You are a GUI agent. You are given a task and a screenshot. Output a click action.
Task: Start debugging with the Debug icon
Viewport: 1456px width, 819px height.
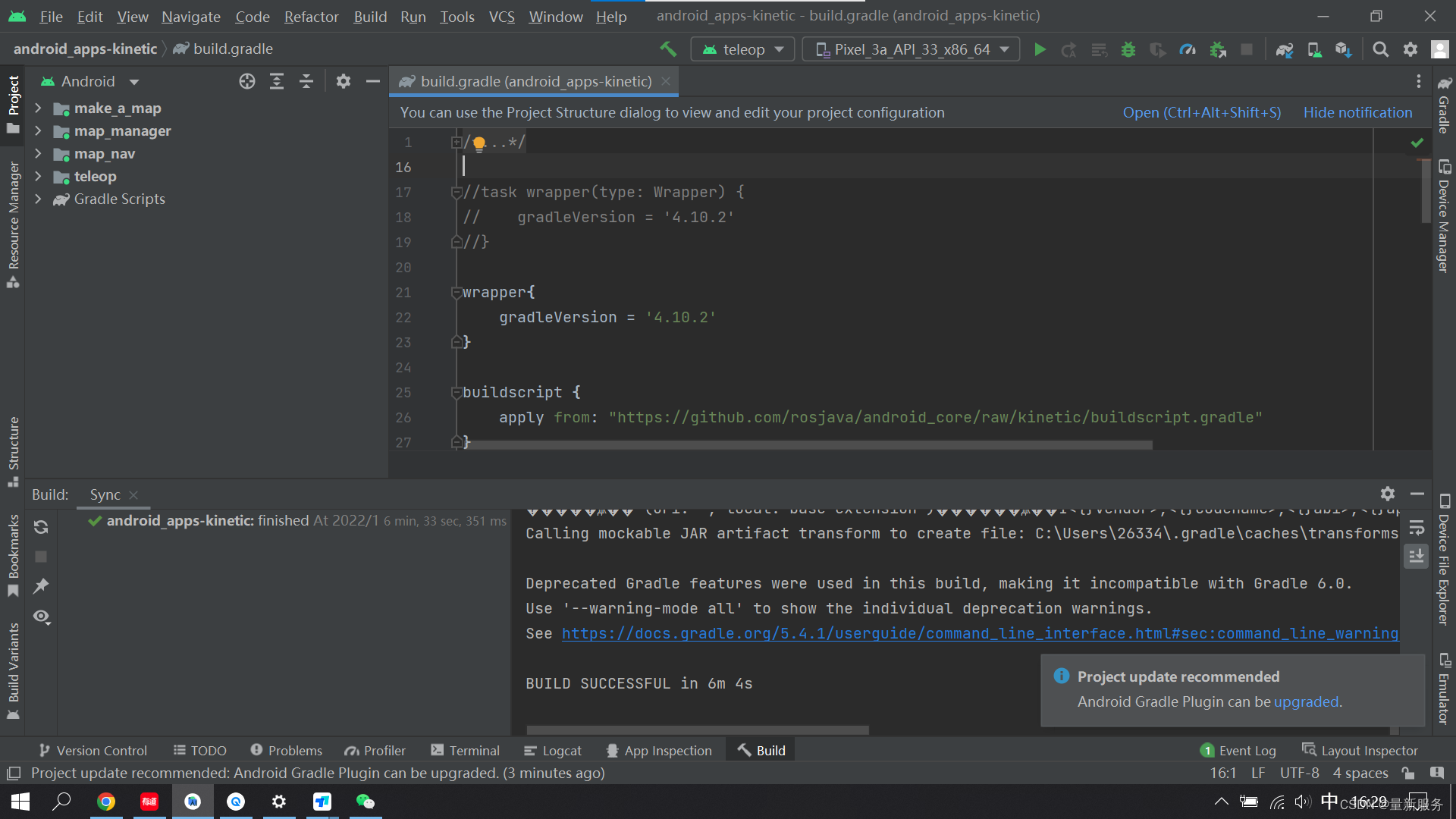point(1128,49)
